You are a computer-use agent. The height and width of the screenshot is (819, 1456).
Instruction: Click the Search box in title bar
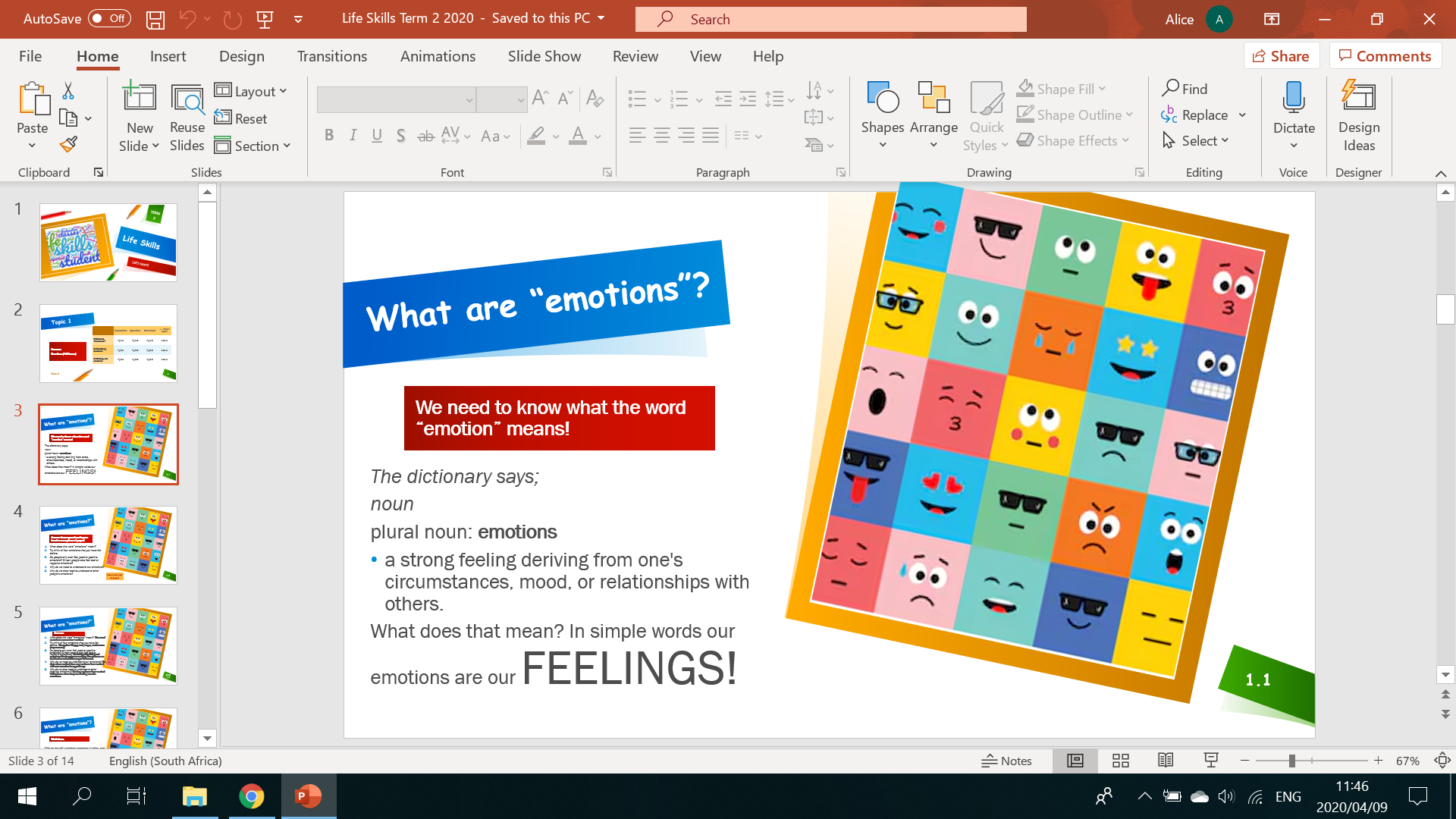click(831, 19)
